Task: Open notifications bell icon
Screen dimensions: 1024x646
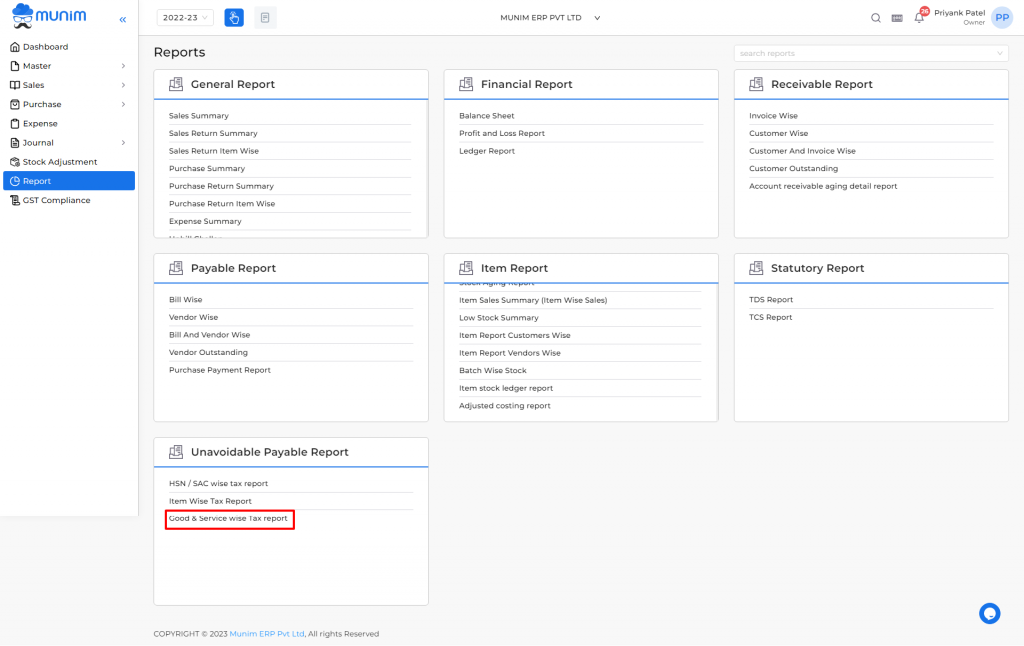Action: coord(919,18)
